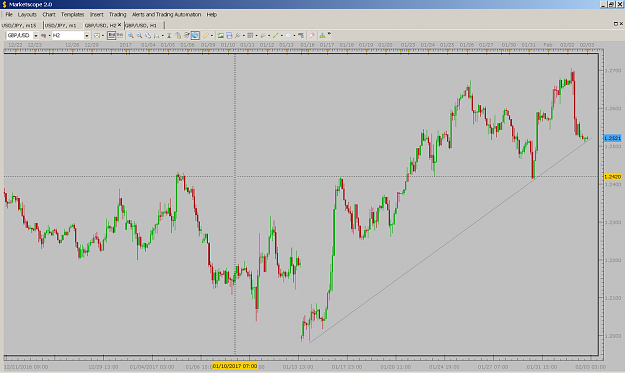This screenshot has width=625, height=373.
Task: Click the chart style icon beside instrument box
Action: coord(43,35)
